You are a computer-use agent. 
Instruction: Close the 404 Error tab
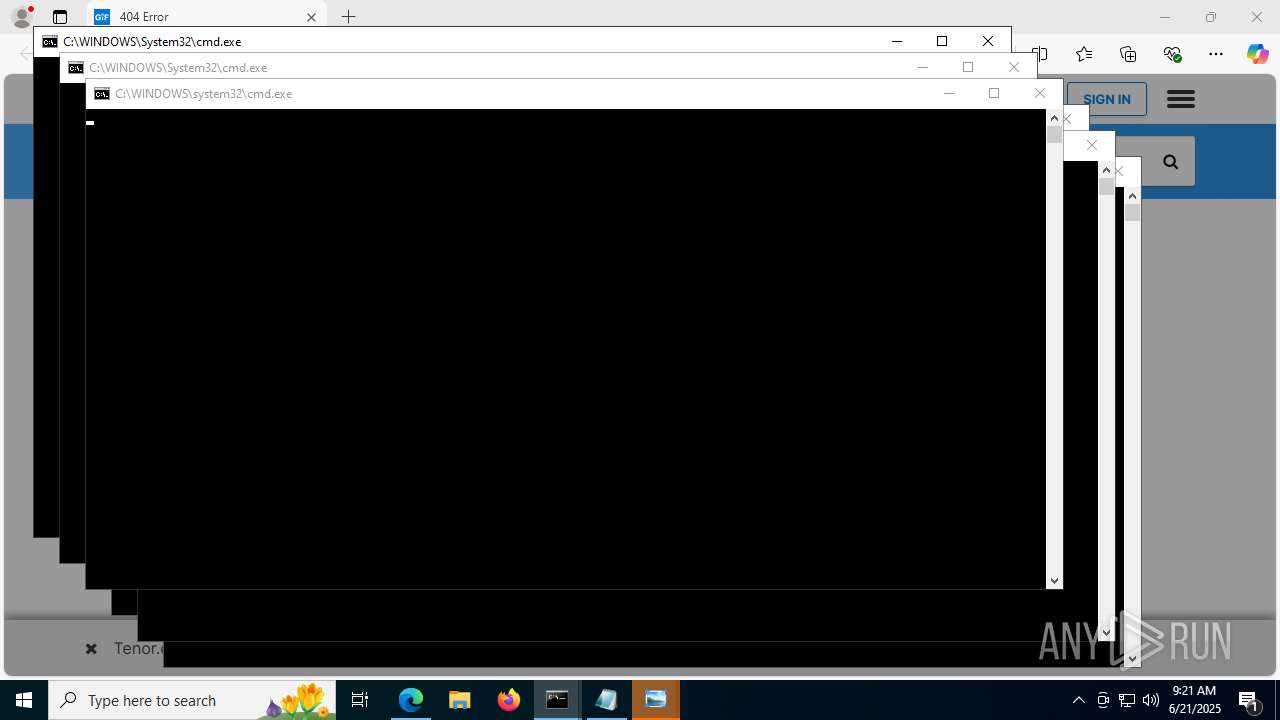311,17
